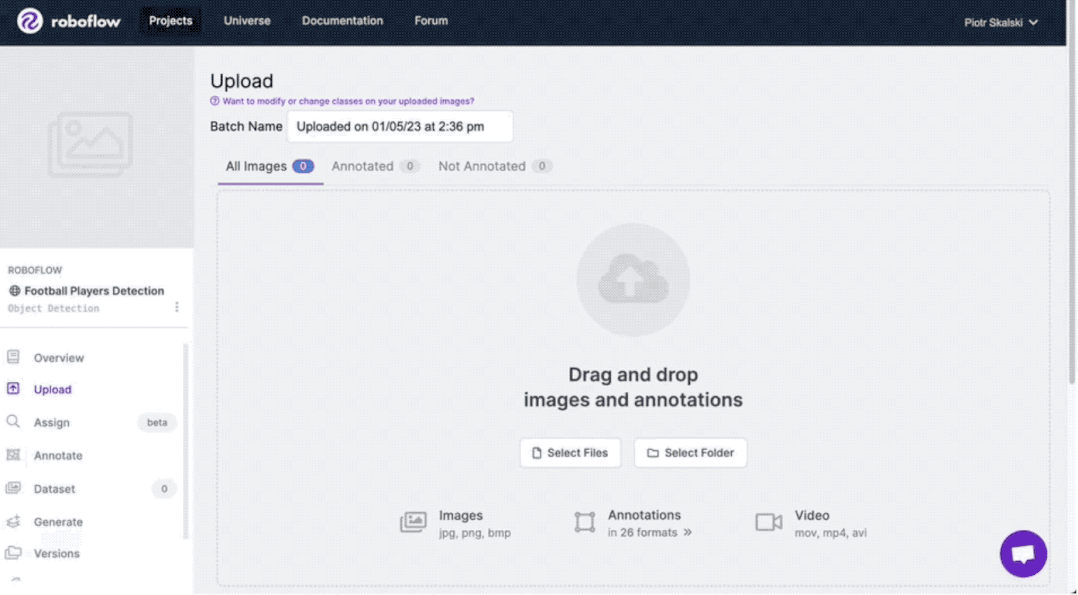This screenshot has height=595, width=1078.
Task: Open Dataset label in sidebar
Action: pyautogui.click(x=54, y=489)
